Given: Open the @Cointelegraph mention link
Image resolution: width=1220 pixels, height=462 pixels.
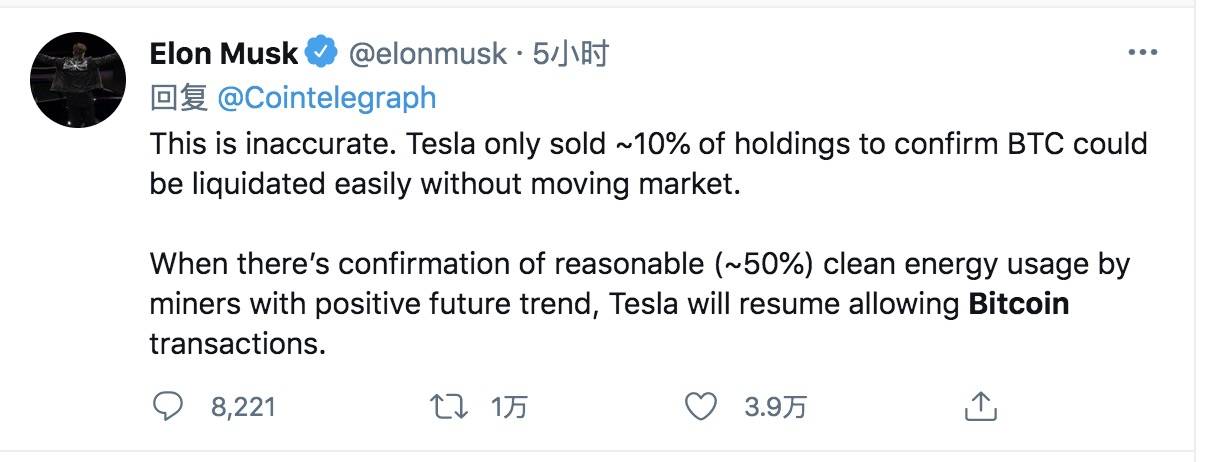Looking at the screenshot, I should tap(326, 97).
